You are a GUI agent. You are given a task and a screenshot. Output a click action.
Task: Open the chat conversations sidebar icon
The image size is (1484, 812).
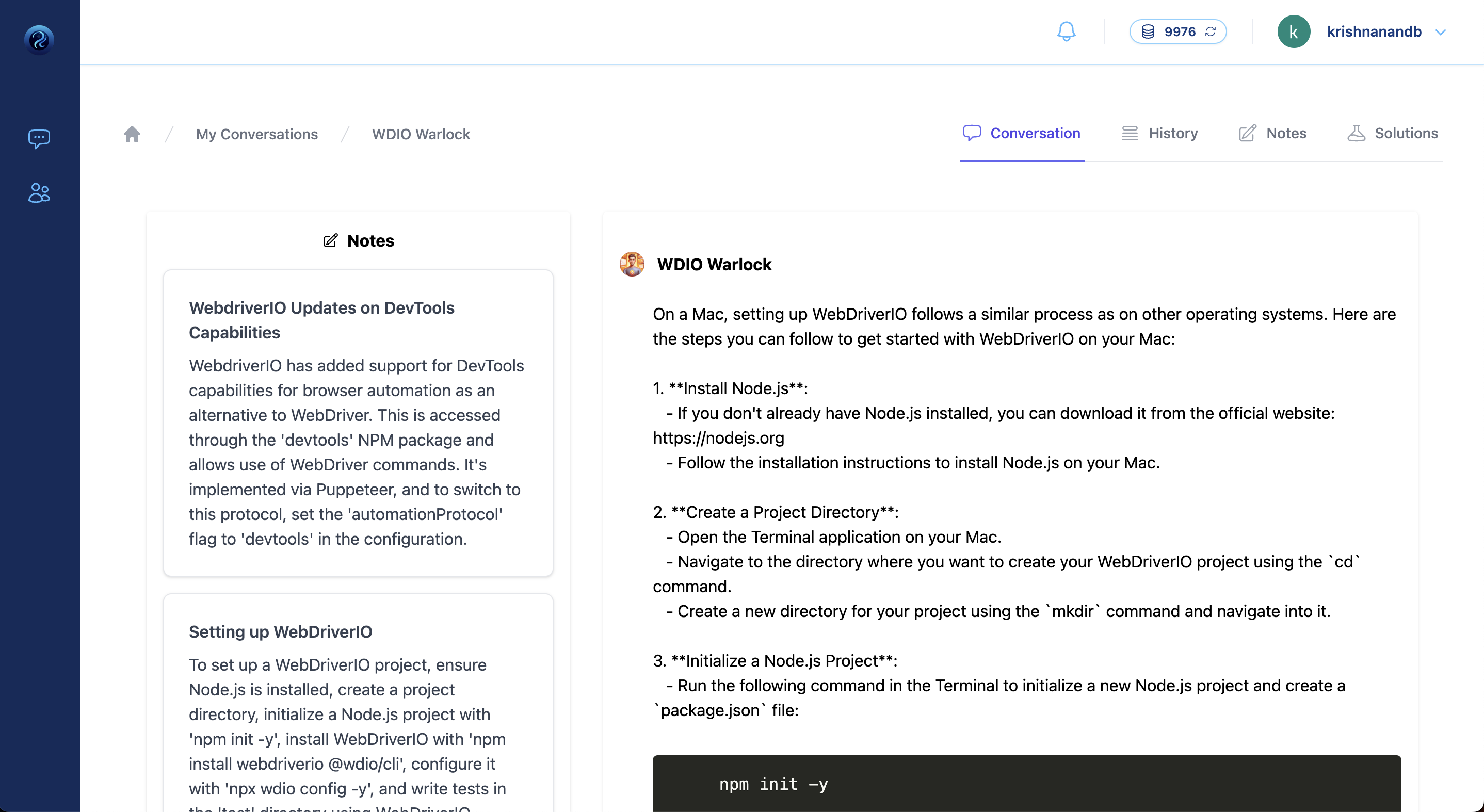[x=39, y=138]
